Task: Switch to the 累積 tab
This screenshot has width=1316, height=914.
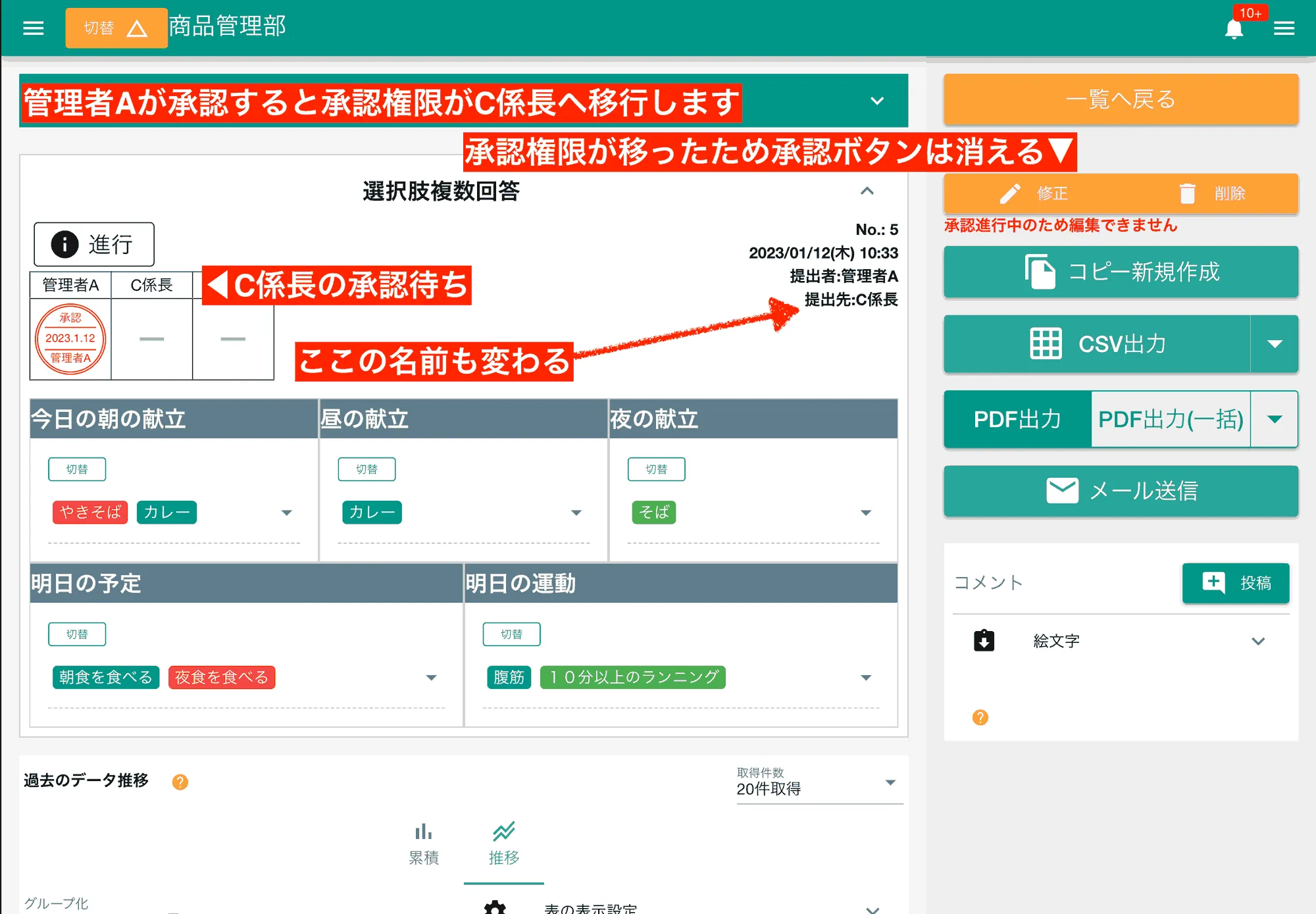Action: 424,844
